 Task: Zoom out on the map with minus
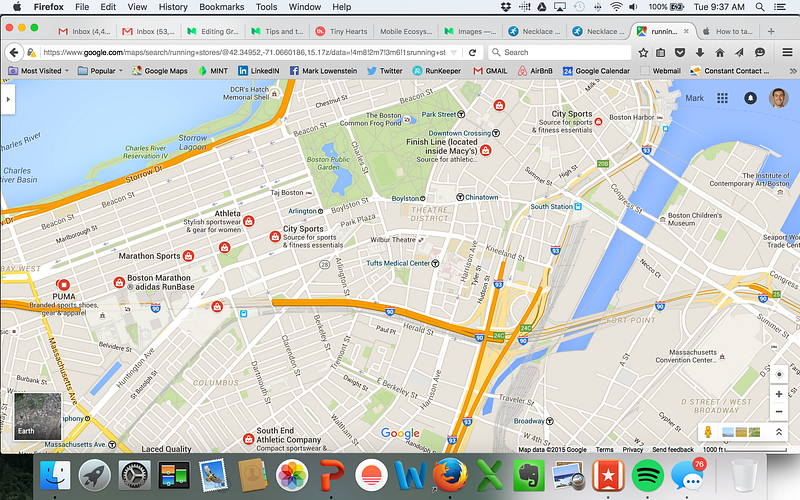tap(779, 411)
